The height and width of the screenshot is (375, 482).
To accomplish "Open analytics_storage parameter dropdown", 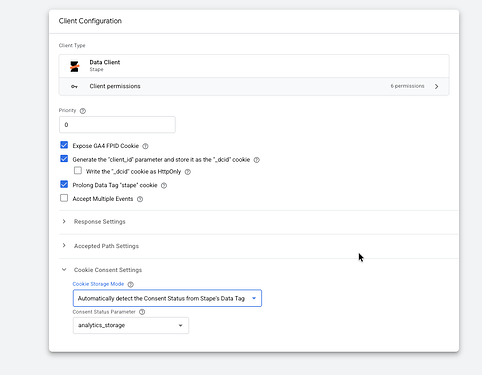I will click(131, 325).
